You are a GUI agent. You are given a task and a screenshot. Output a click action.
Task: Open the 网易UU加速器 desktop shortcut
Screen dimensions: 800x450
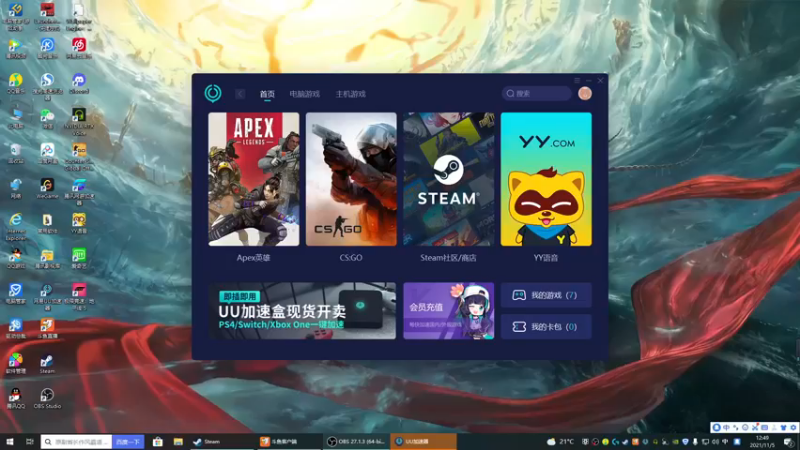[47, 296]
